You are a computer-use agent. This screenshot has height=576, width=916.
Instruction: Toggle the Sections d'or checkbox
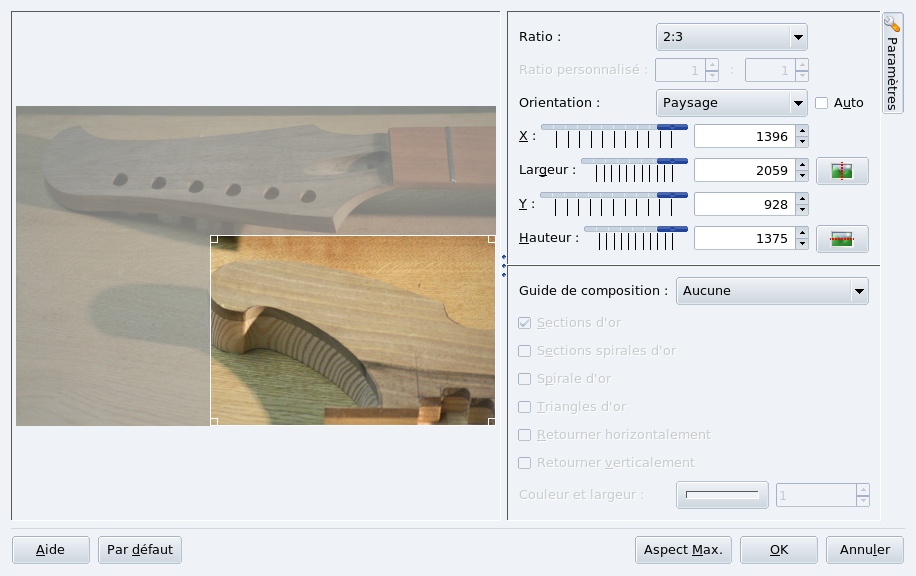(525, 323)
